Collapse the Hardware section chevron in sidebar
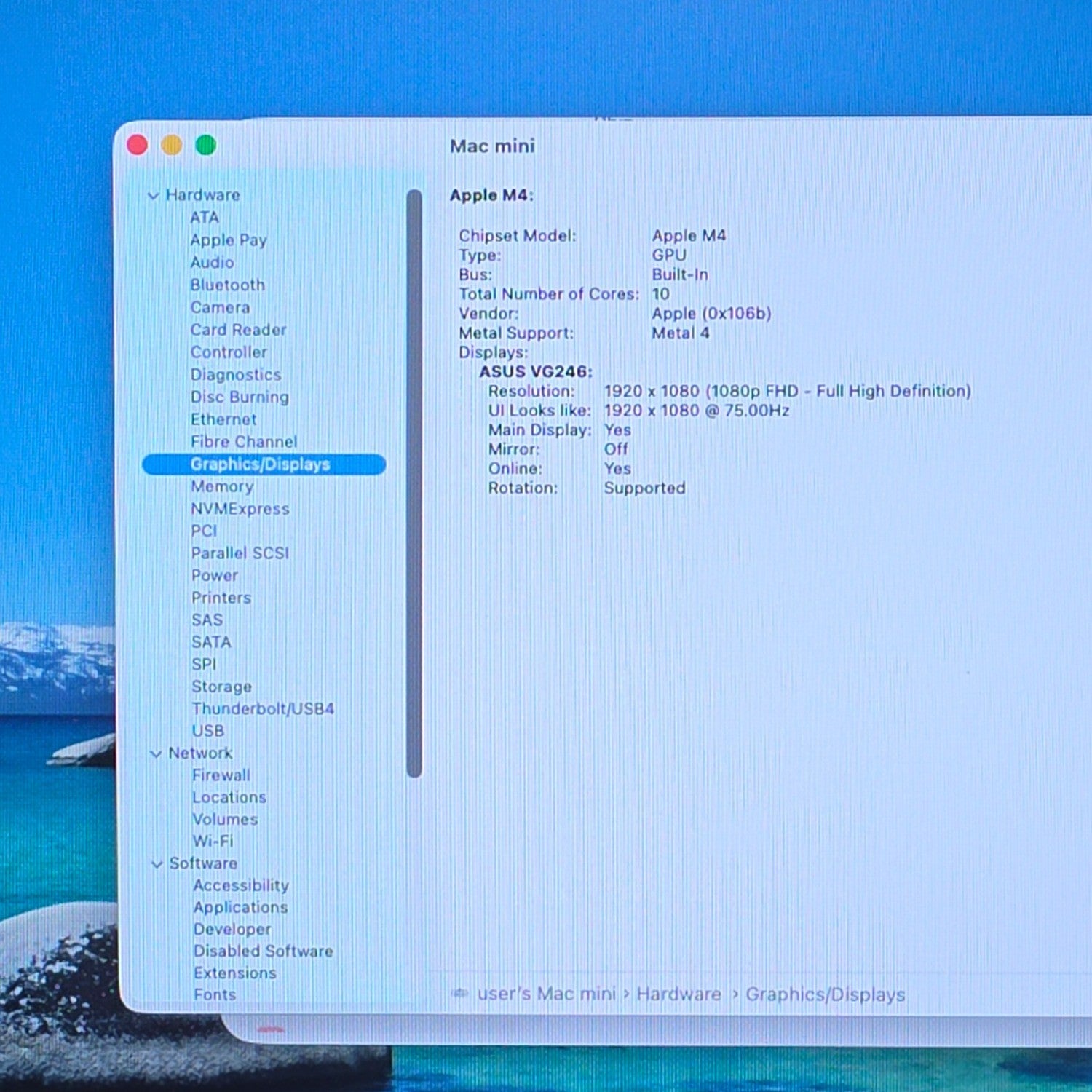This screenshot has width=1092, height=1092. 153,195
